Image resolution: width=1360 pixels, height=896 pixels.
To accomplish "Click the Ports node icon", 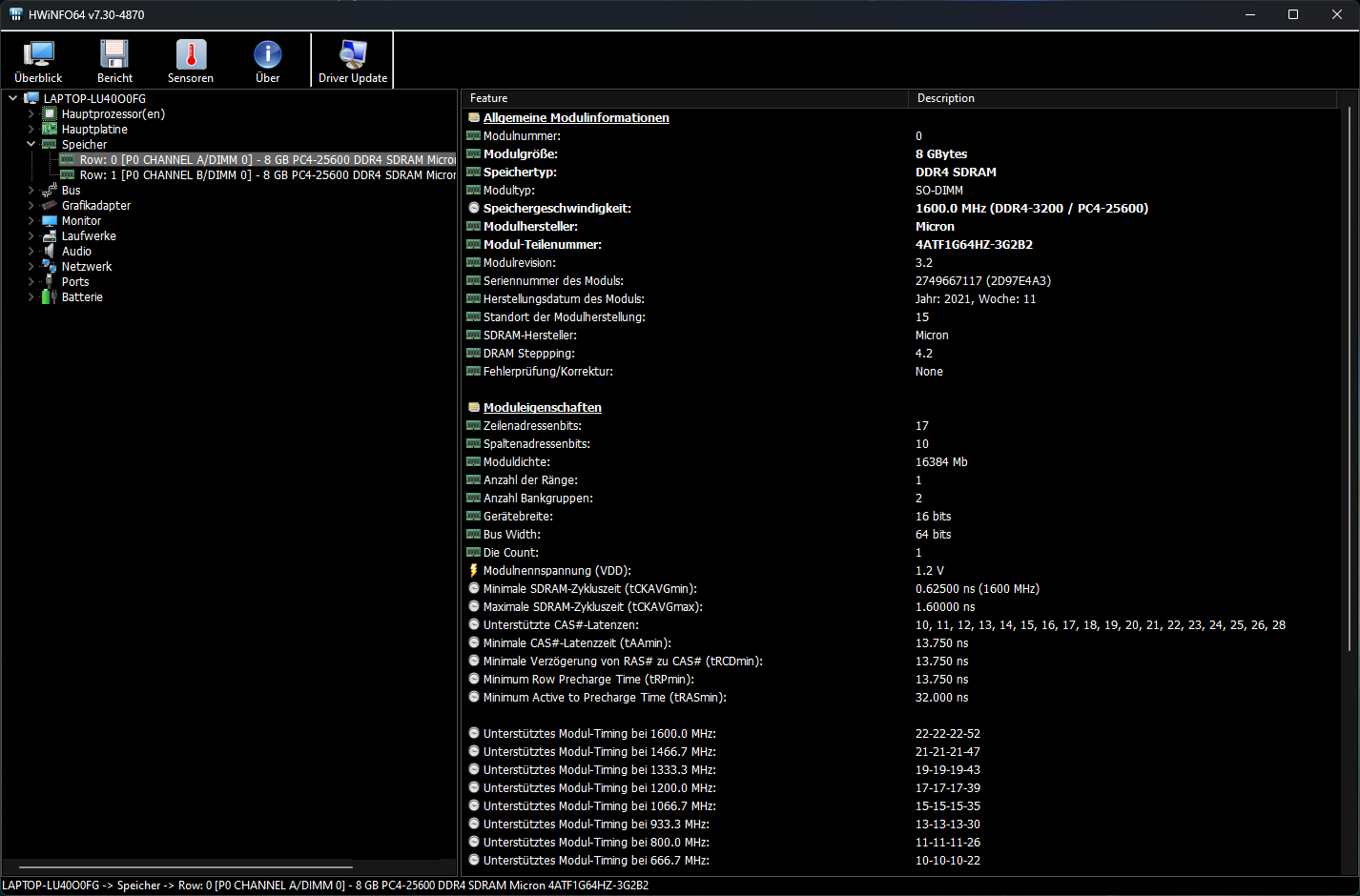I will (50, 281).
